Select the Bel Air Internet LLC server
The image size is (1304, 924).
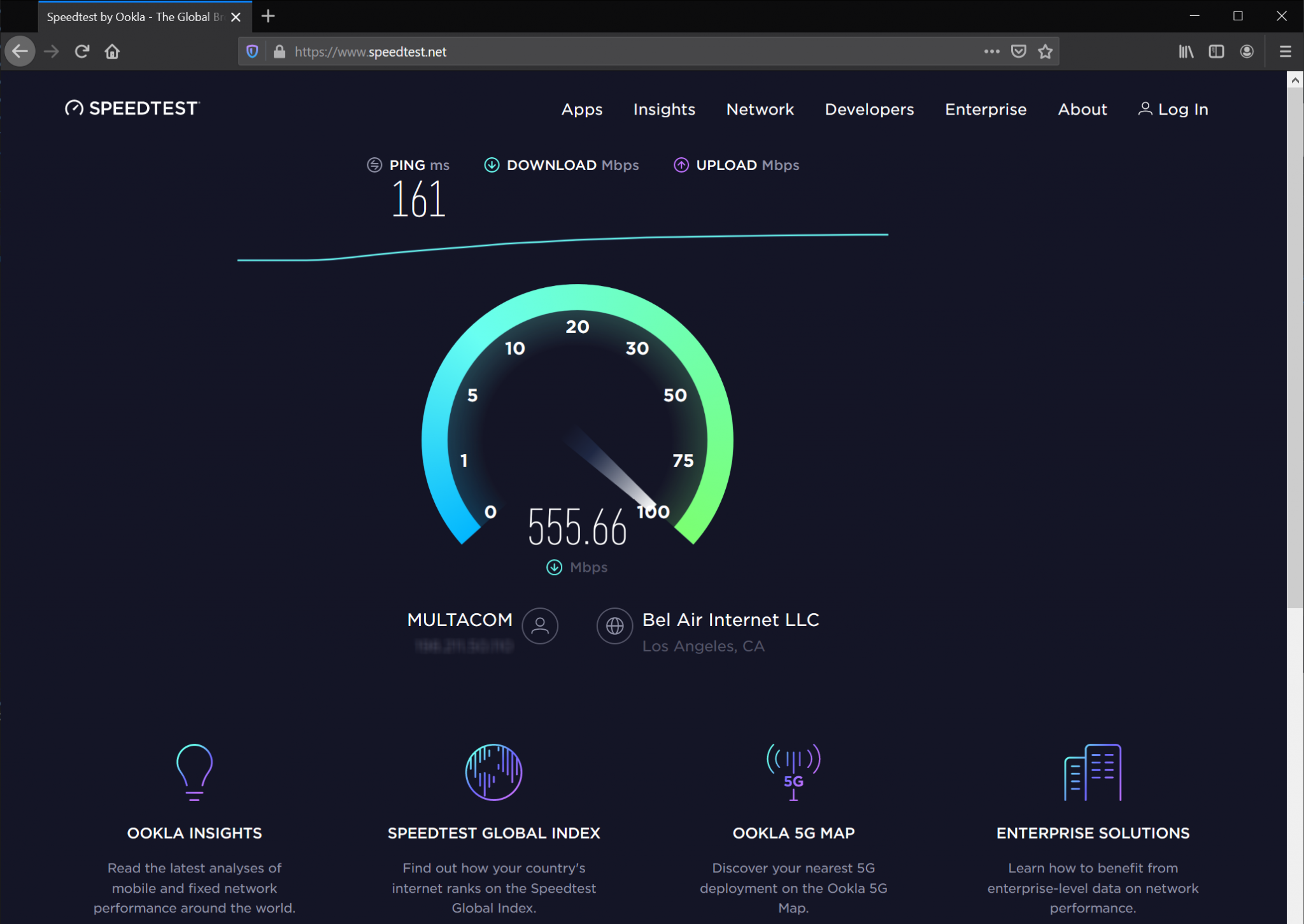click(730, 620)
